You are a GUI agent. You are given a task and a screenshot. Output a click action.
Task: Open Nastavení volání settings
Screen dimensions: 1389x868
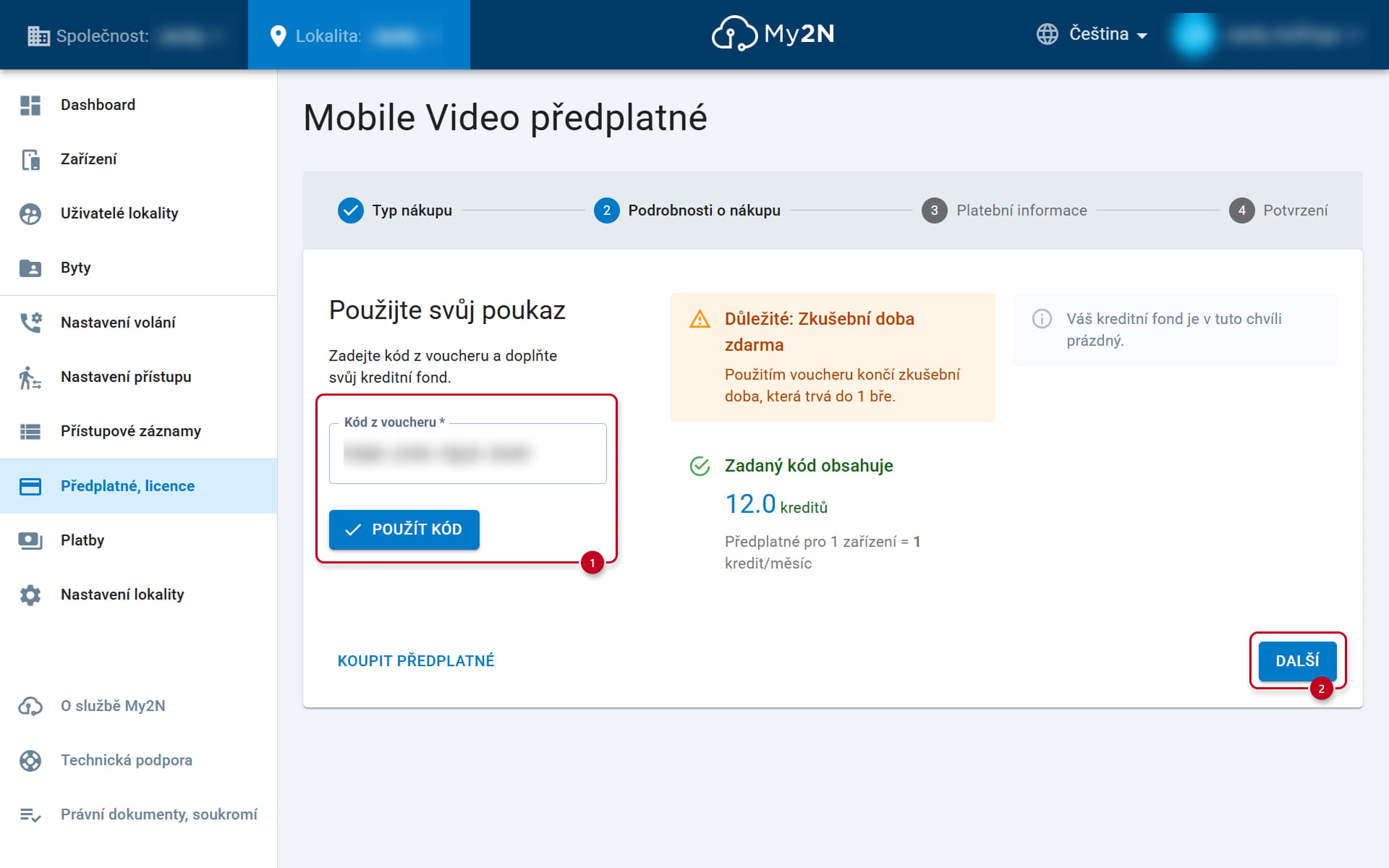click(138, 323)
